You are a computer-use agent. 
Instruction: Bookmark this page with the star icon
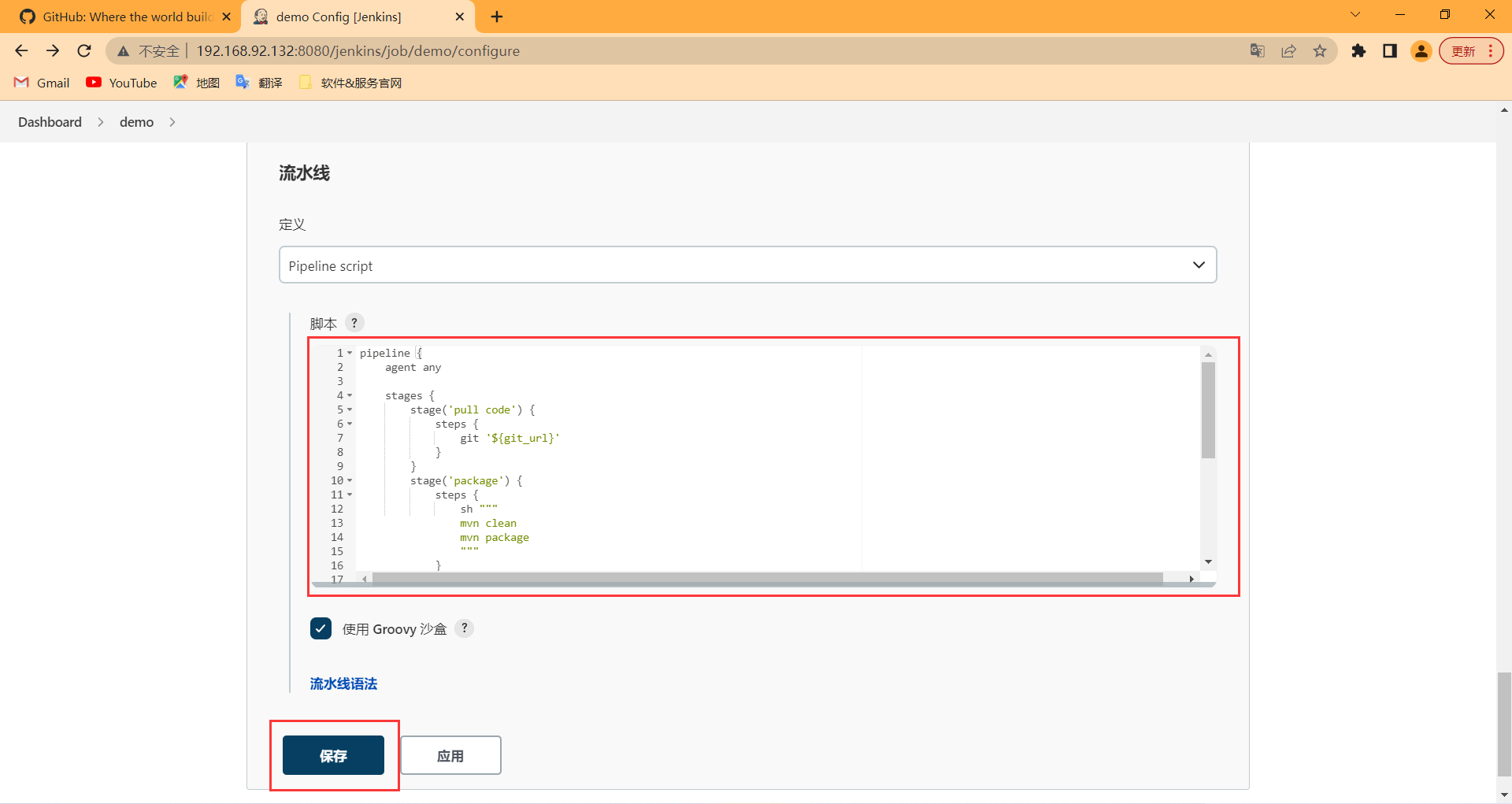(1320, 51)
